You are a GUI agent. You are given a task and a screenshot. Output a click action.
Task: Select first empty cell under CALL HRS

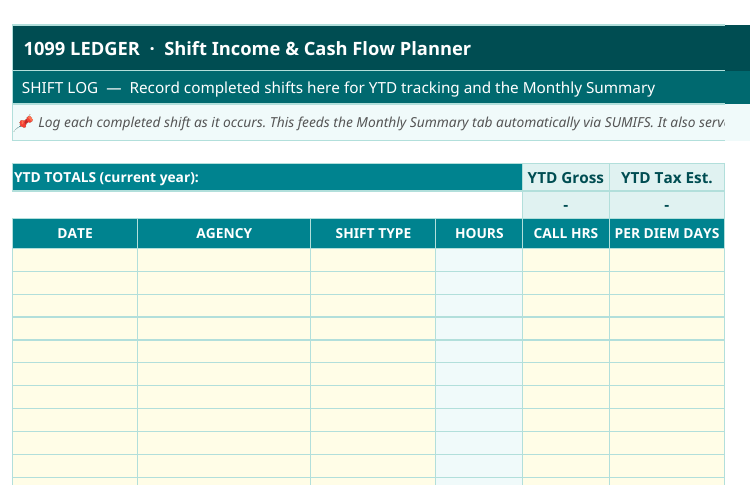[566, 260]
